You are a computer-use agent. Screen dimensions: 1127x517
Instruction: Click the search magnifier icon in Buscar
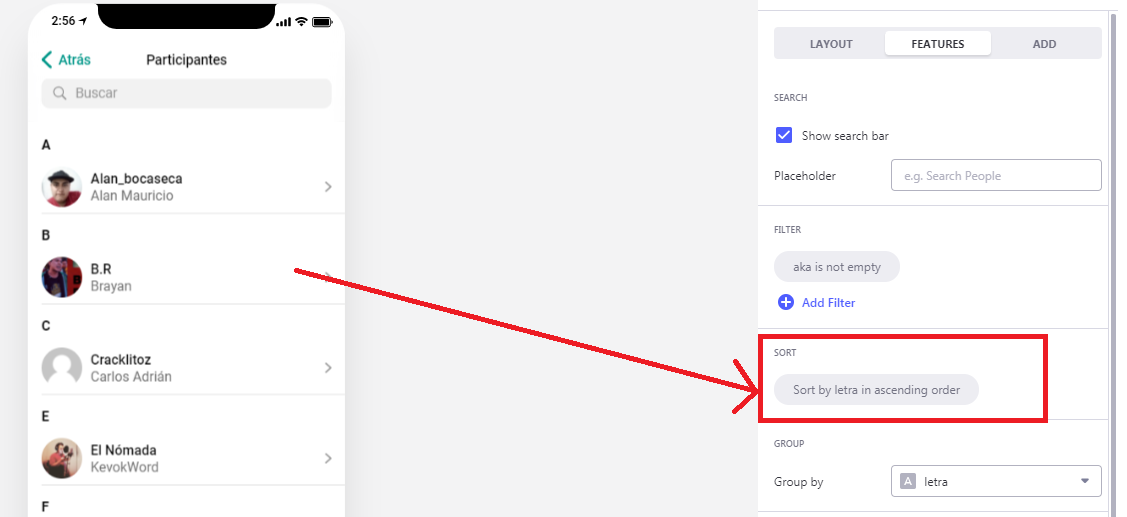pos(60,93)
